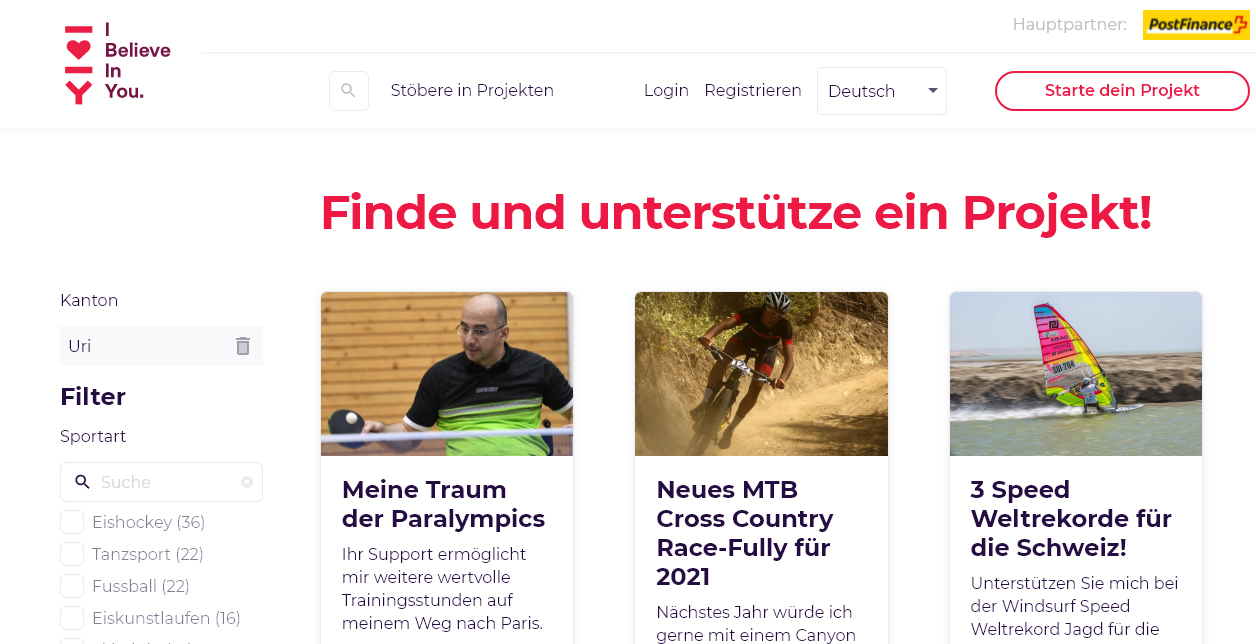Tick the Eishockey (36) checkbox
Screen dimensions: 1256x644
tap(72, 522)
